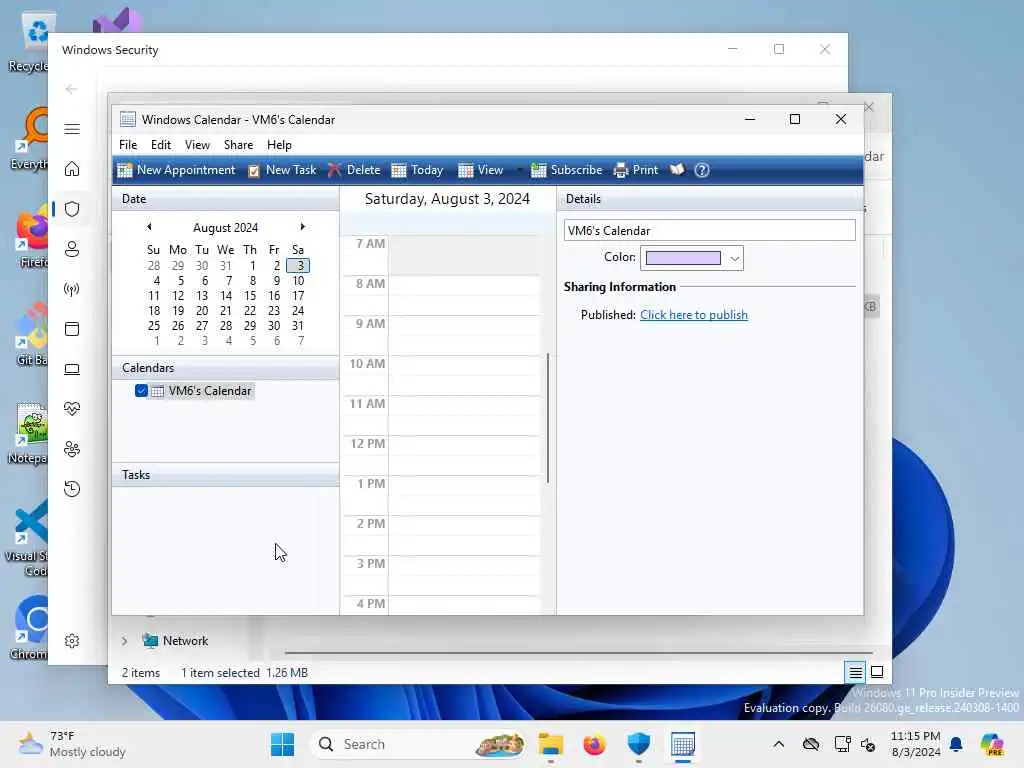The width and height of the screenshot is (1024, 768).
Task: Click the New Task toolbar button
Action: click(x=282, y=170)
